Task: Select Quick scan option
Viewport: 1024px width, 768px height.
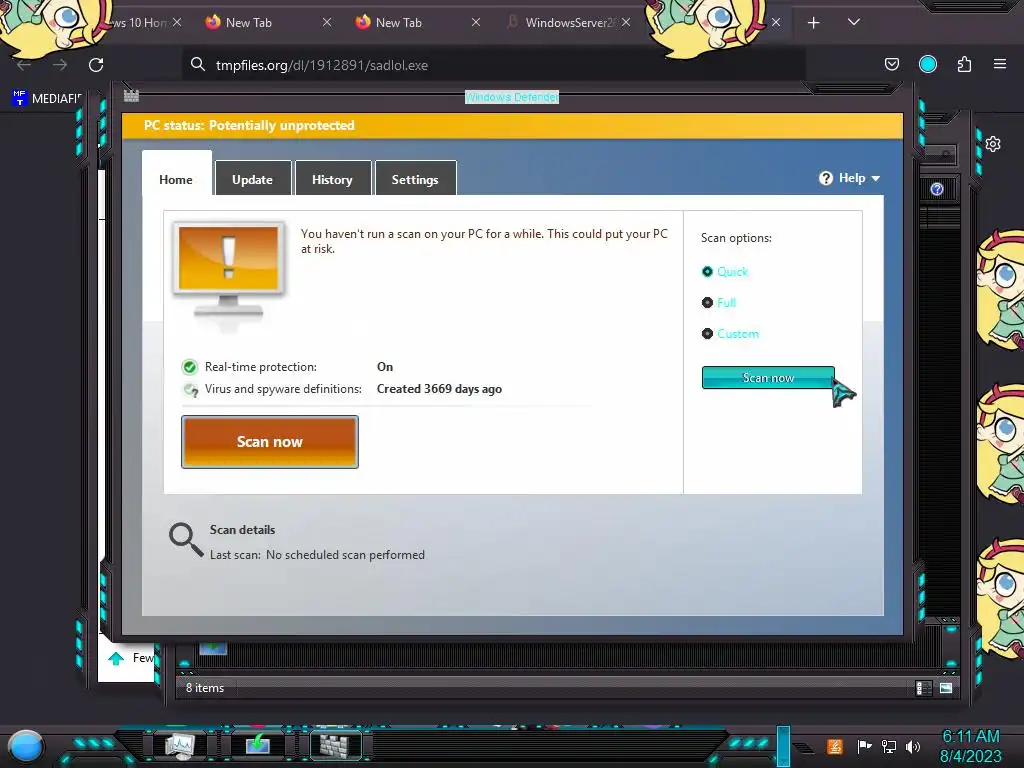Action: click(x=725, y=272)
